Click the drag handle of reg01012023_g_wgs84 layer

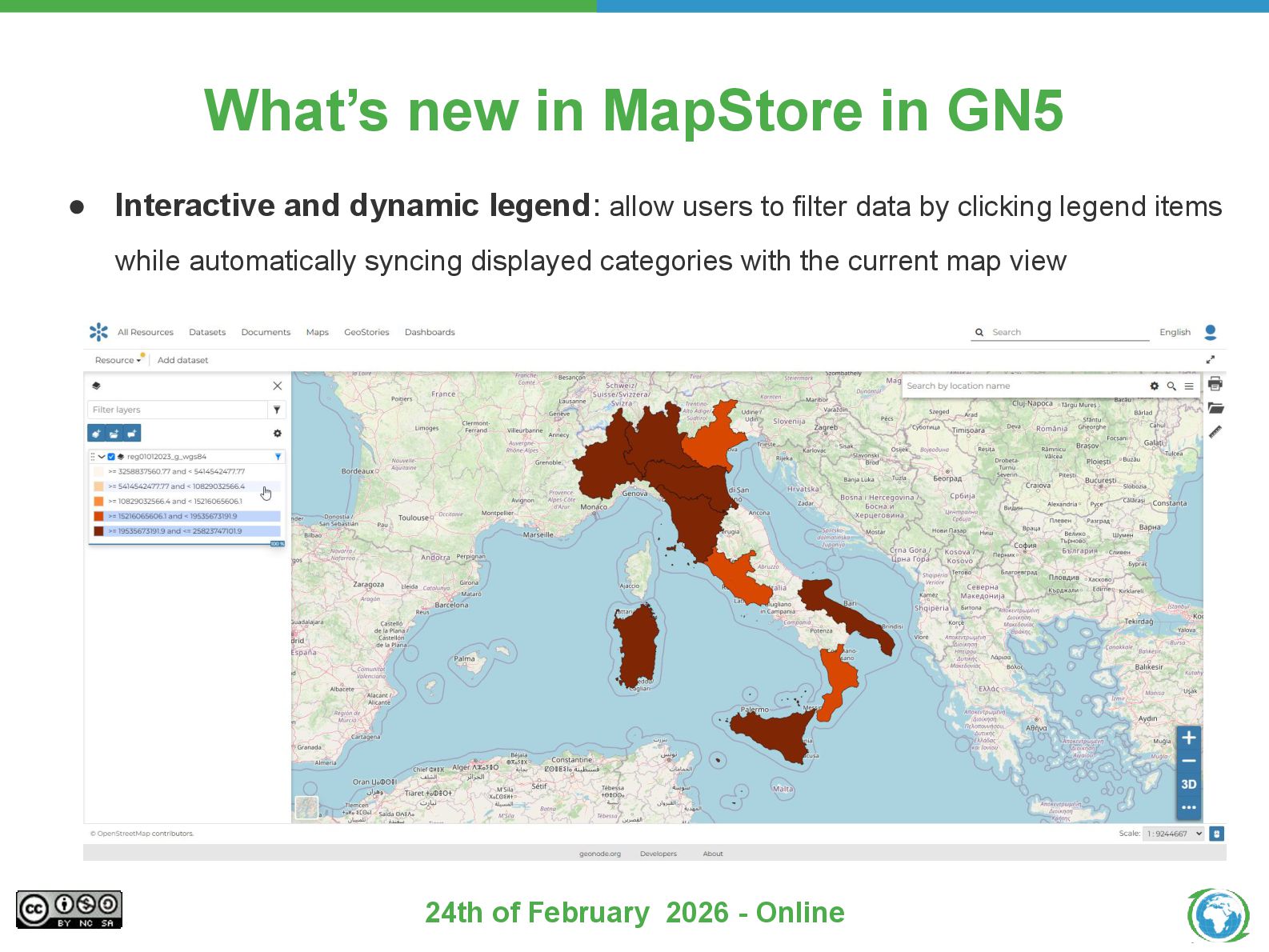(x=92, y=457)
